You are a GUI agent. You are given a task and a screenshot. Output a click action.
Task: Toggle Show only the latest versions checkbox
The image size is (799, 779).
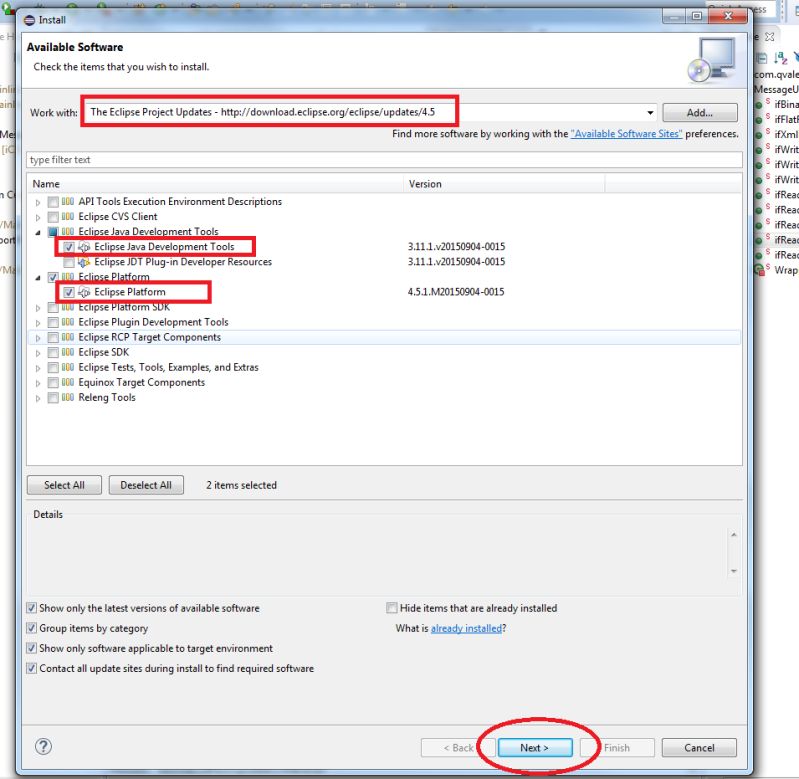point(32,608)
